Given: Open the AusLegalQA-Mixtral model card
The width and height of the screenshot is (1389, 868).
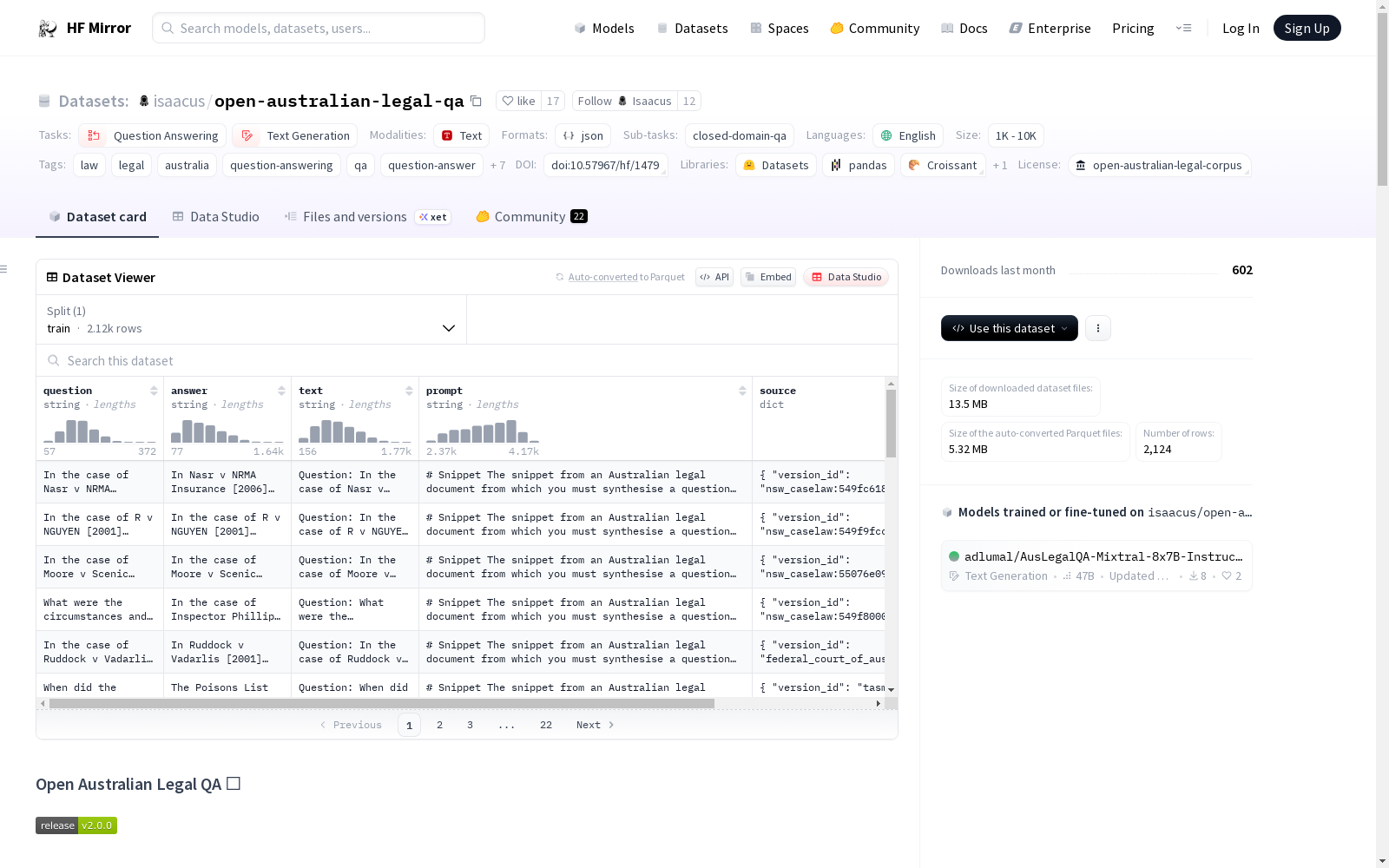Looking at the screenshot, I should click(x=1096, y=566).
